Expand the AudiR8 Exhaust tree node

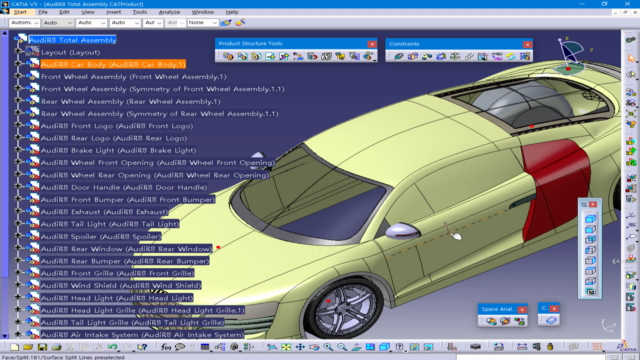coord(18,211)
